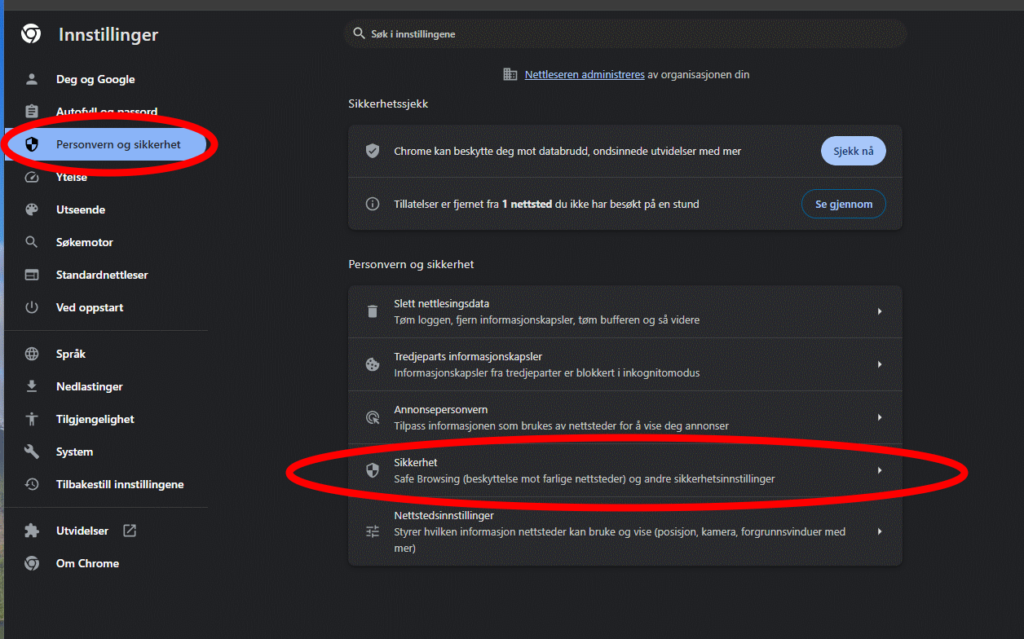1024x639 pixels.
Task: Click the accessibility icon for Tilgjengelighet
Action: pos(31,419)
